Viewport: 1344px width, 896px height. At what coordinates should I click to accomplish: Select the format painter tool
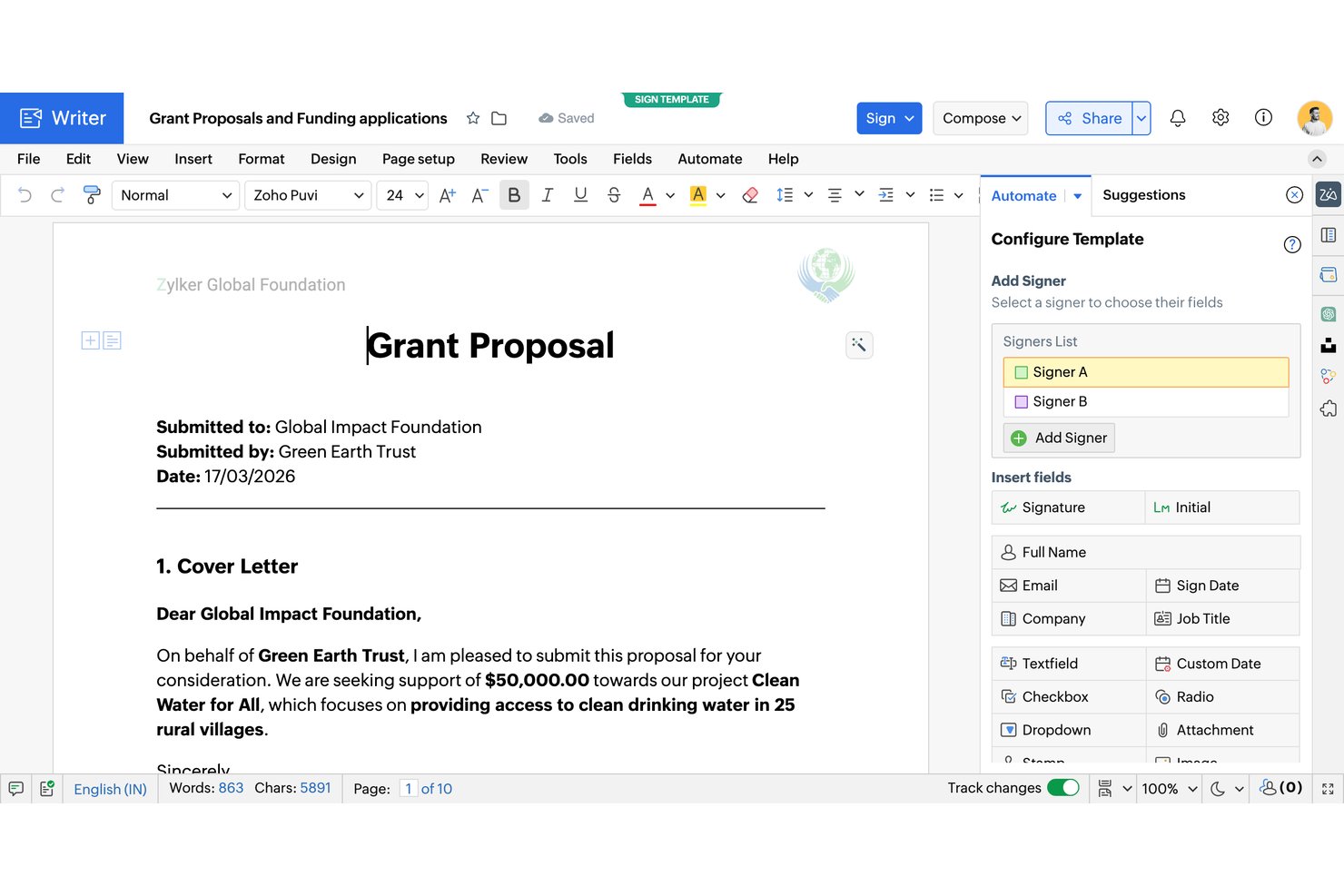click(92, 195)
